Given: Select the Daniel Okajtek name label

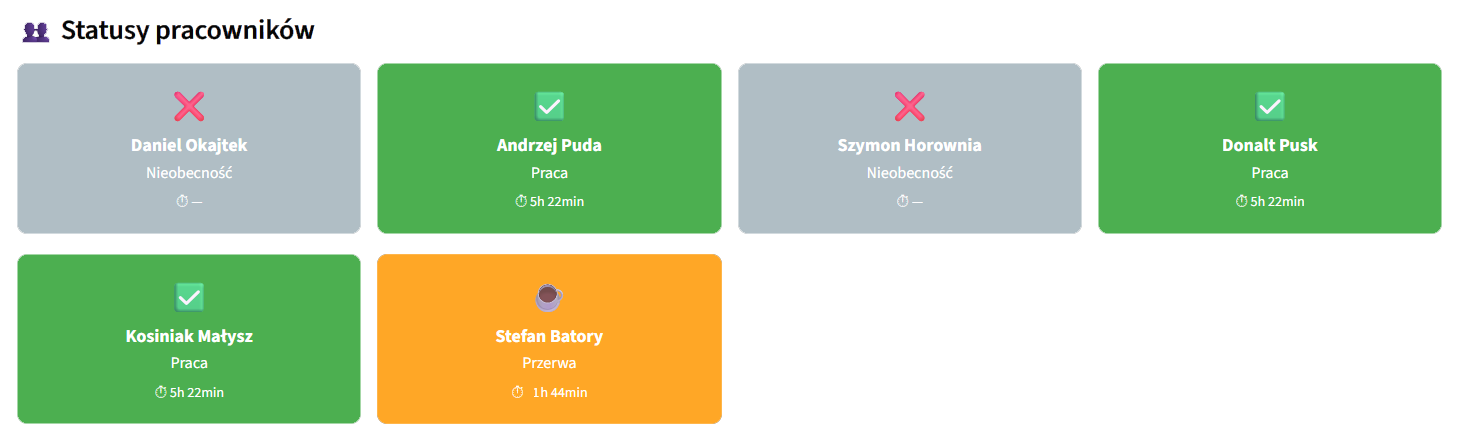Looking at the screenshot, I should [189, 146].
